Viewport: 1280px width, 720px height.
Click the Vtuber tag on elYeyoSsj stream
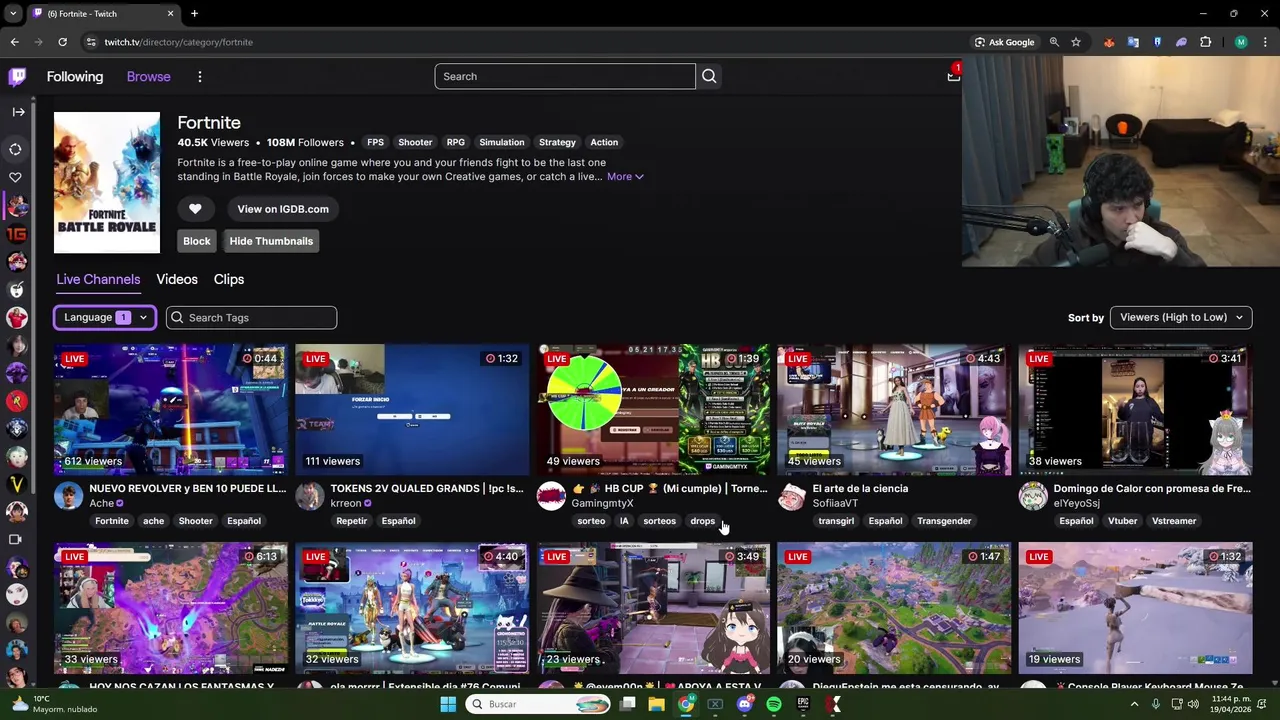pos(1123,521)
